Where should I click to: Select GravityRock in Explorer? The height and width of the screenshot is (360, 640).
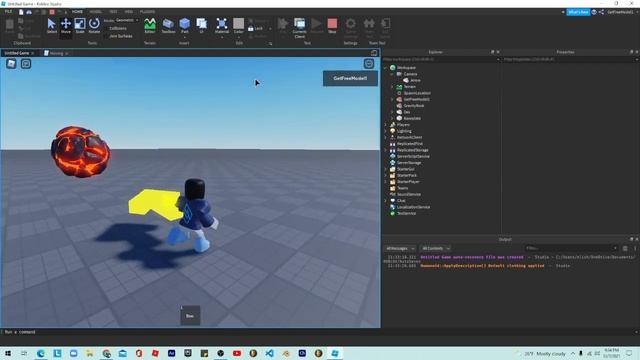click(x=413, y=106)
